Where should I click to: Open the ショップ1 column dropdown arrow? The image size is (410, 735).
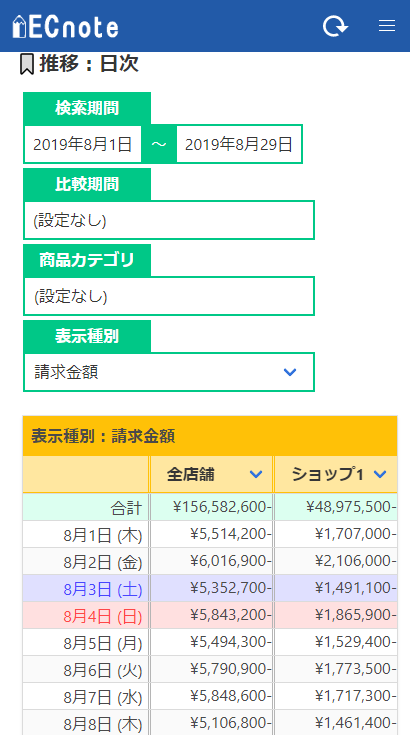(380, 474)
